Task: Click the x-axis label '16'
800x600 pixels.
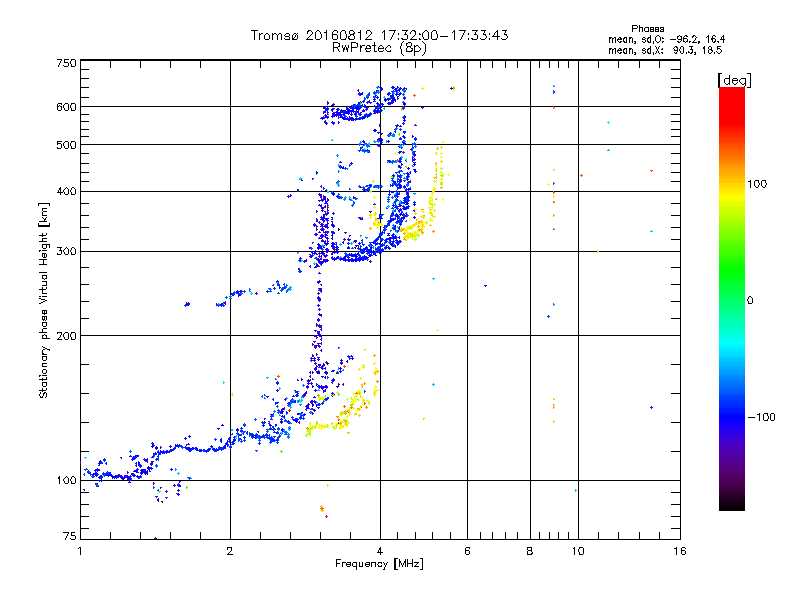Action: tap(680, 551)
